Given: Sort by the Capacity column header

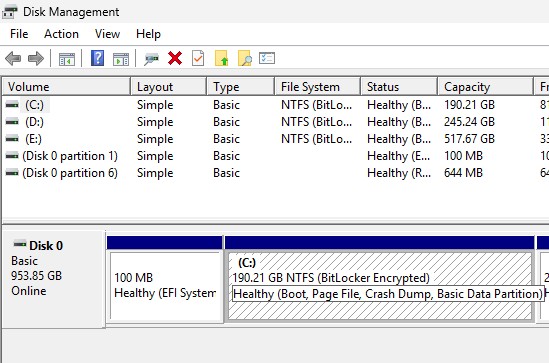Looking at the screenshot, I should point(485,86).
